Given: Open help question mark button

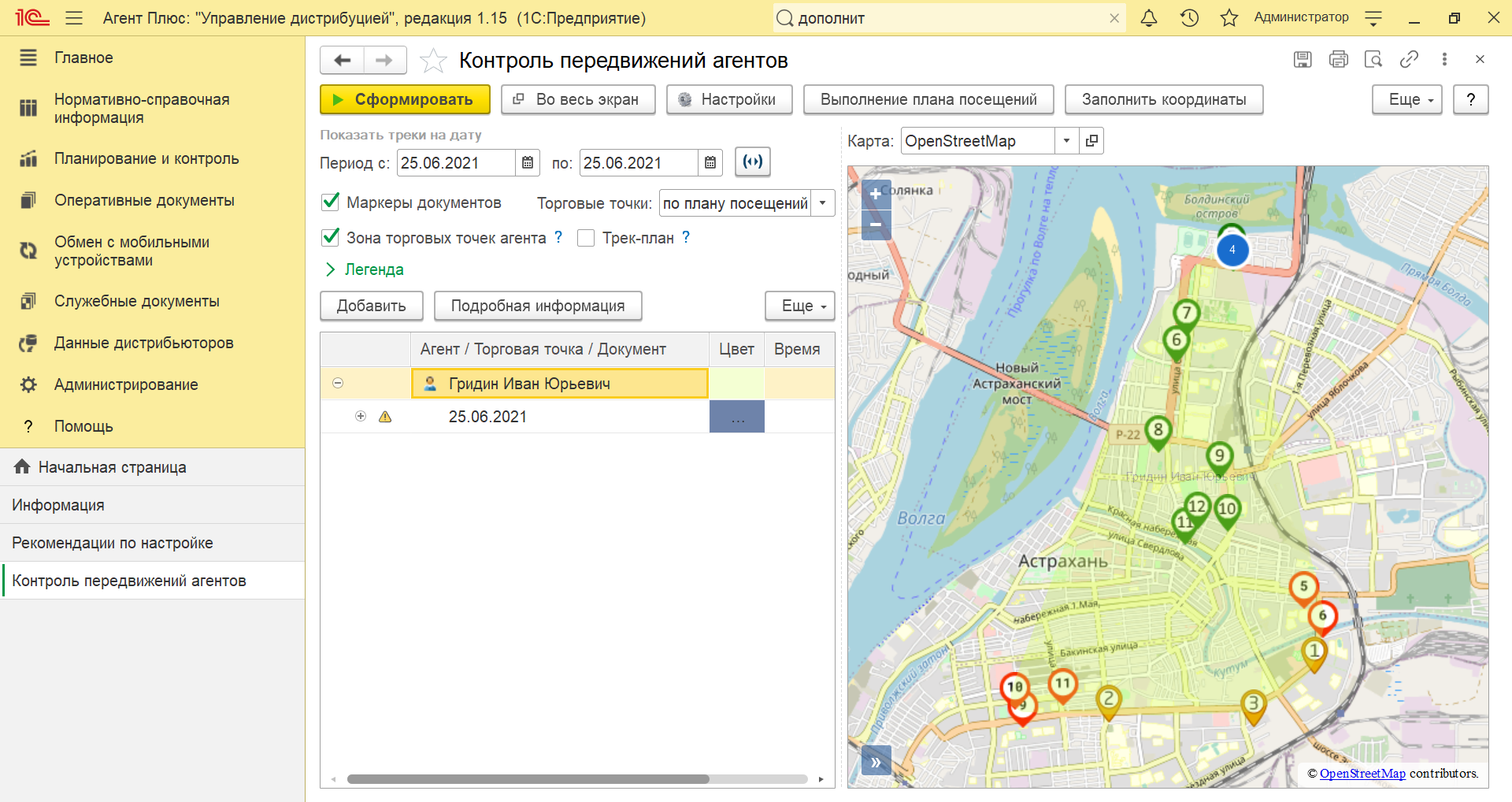Looking at the screenshot, I should point(1470,99).
